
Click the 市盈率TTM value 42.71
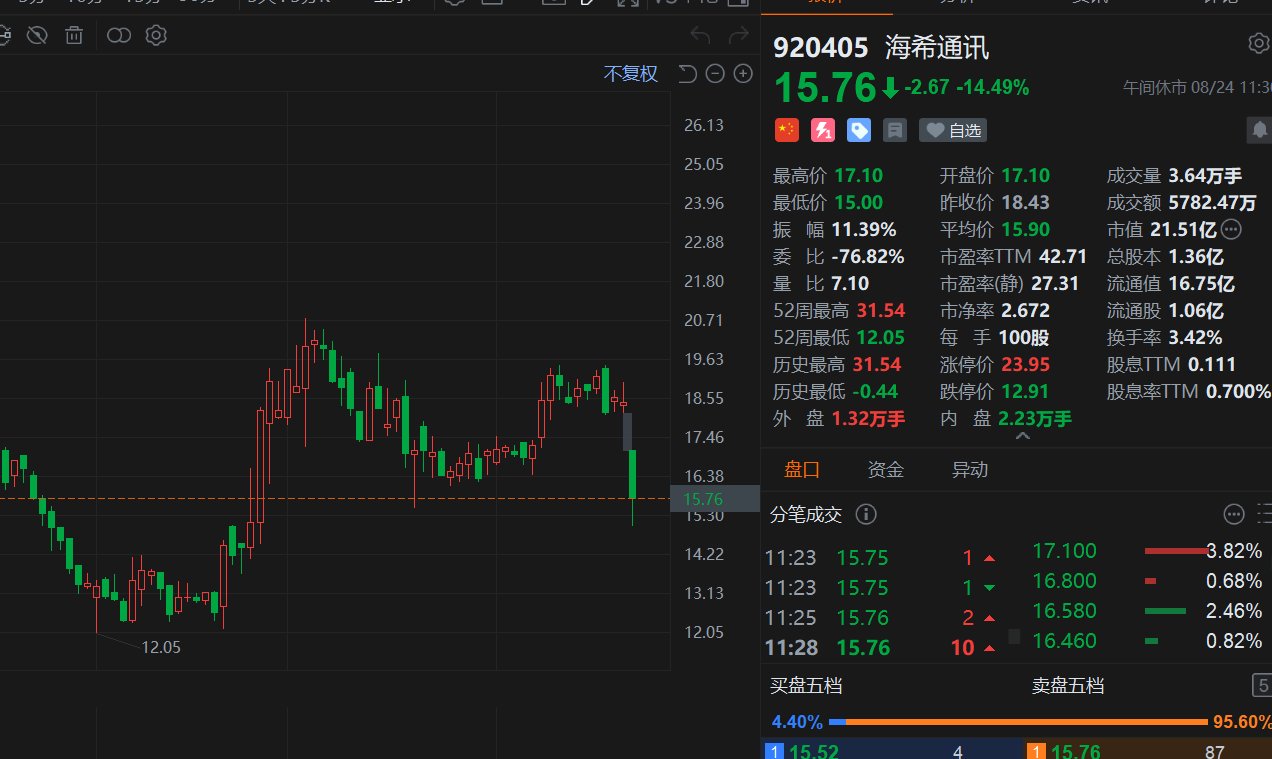(1061, 256)
